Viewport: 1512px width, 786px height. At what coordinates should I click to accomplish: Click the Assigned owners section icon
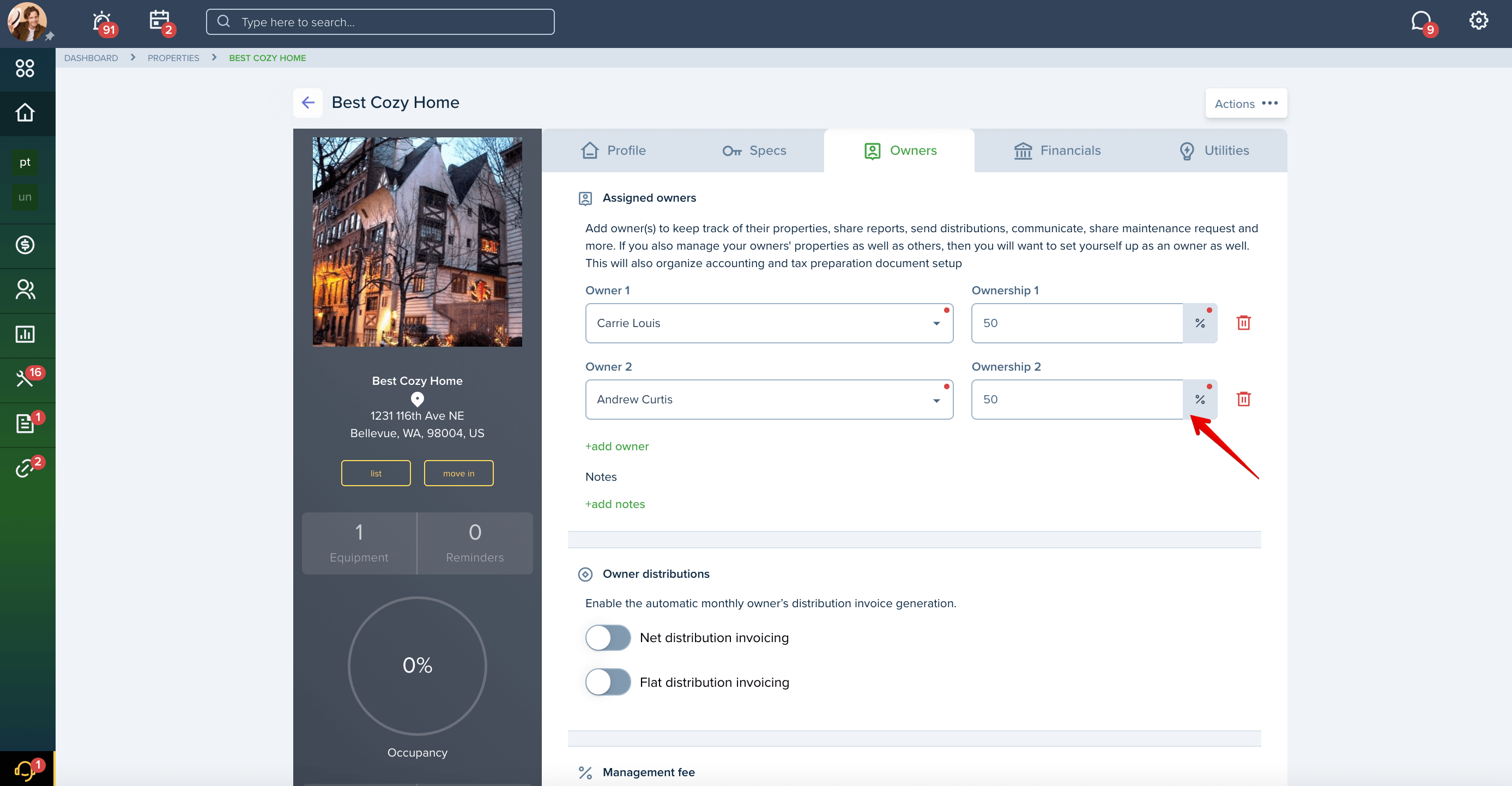click(x=585, y=198)
